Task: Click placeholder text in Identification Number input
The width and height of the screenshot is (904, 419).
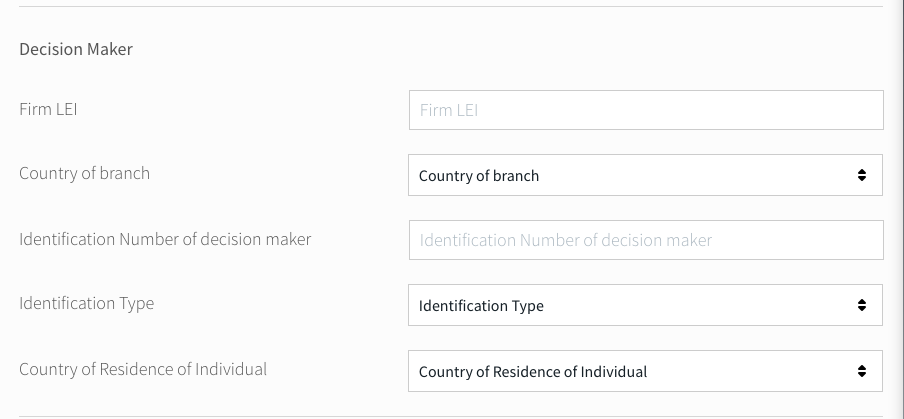Action: click(x=566, y=240)
